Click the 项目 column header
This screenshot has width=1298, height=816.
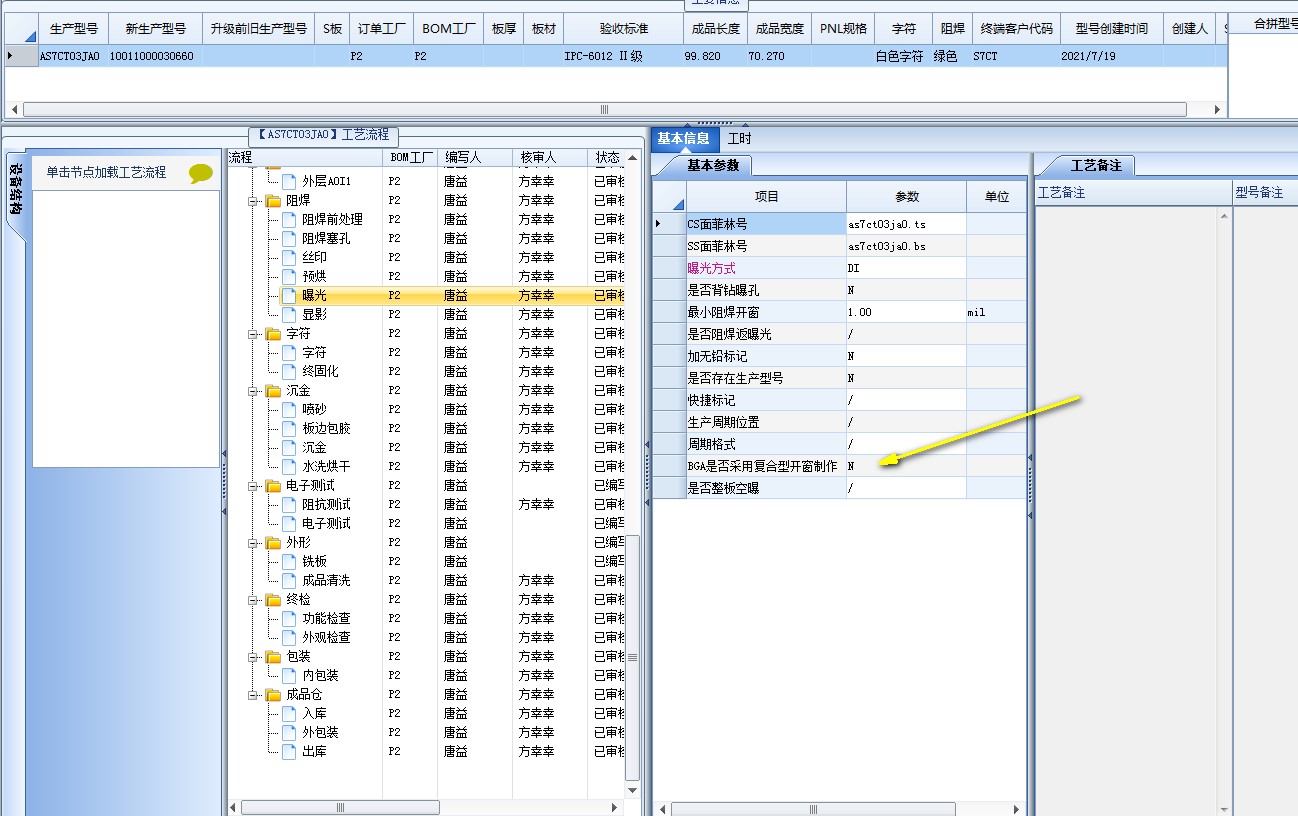tap(767, 197)
